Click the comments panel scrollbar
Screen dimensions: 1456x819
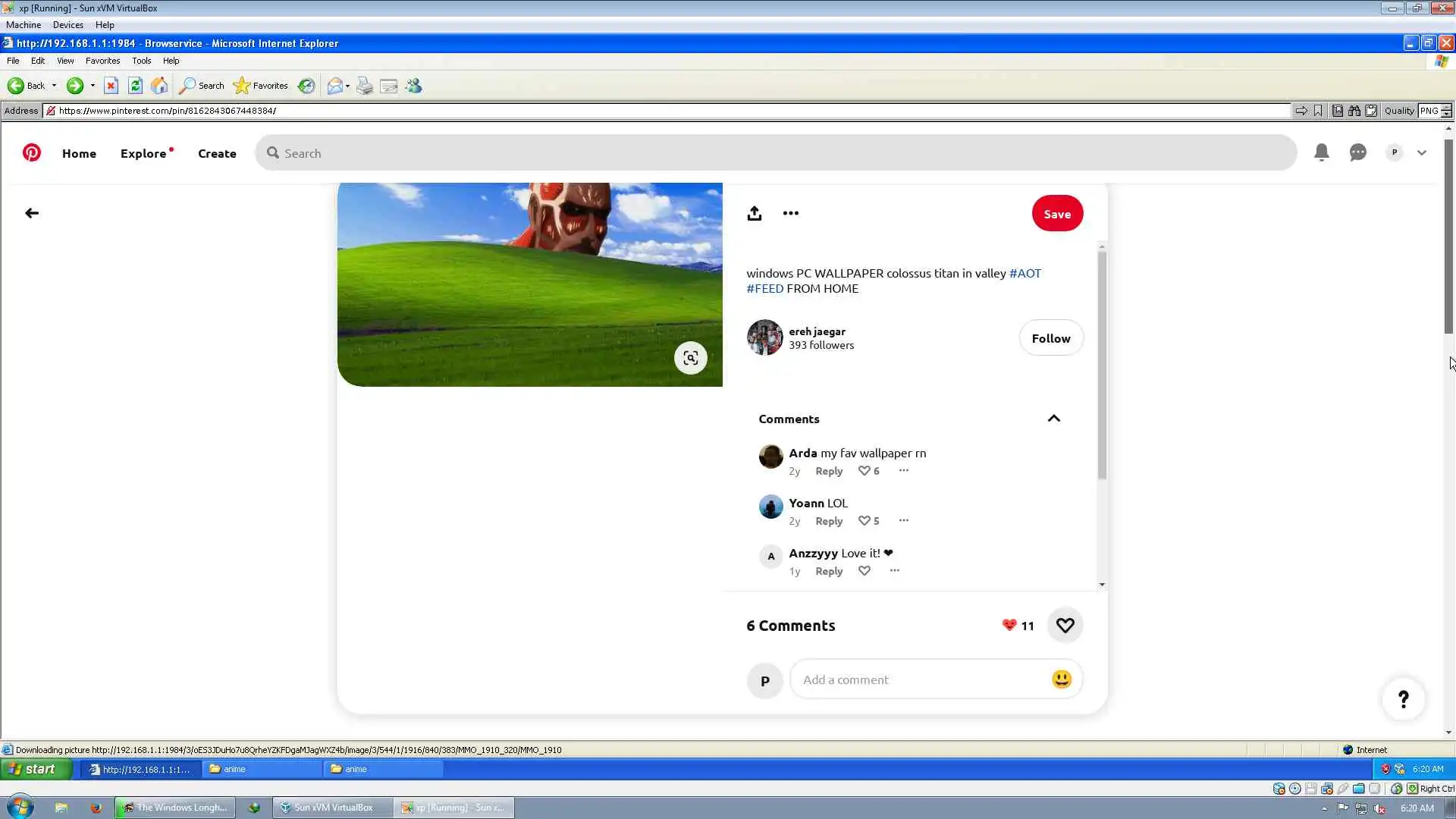coord(1102,364)
